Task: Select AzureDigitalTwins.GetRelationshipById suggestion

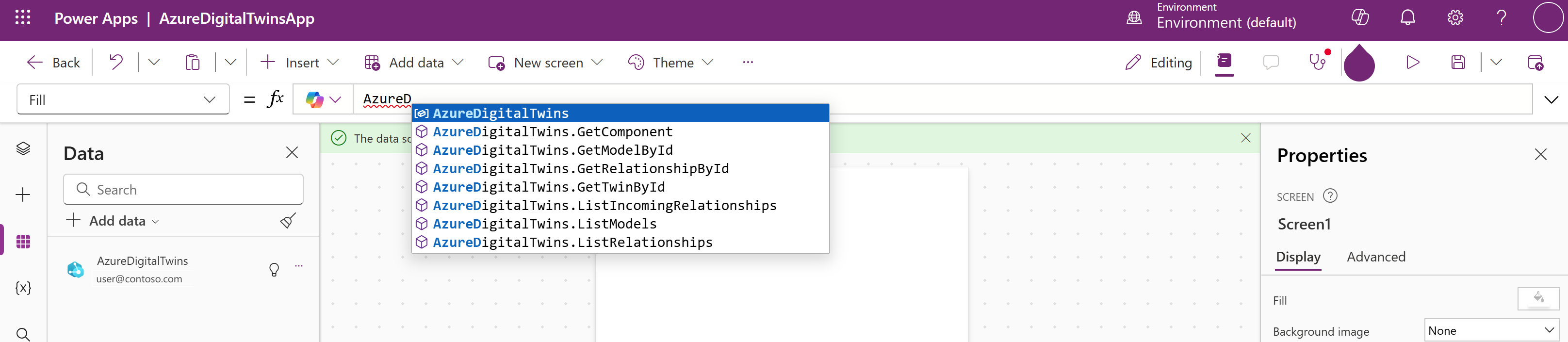Action: click(x=620, y=168)
